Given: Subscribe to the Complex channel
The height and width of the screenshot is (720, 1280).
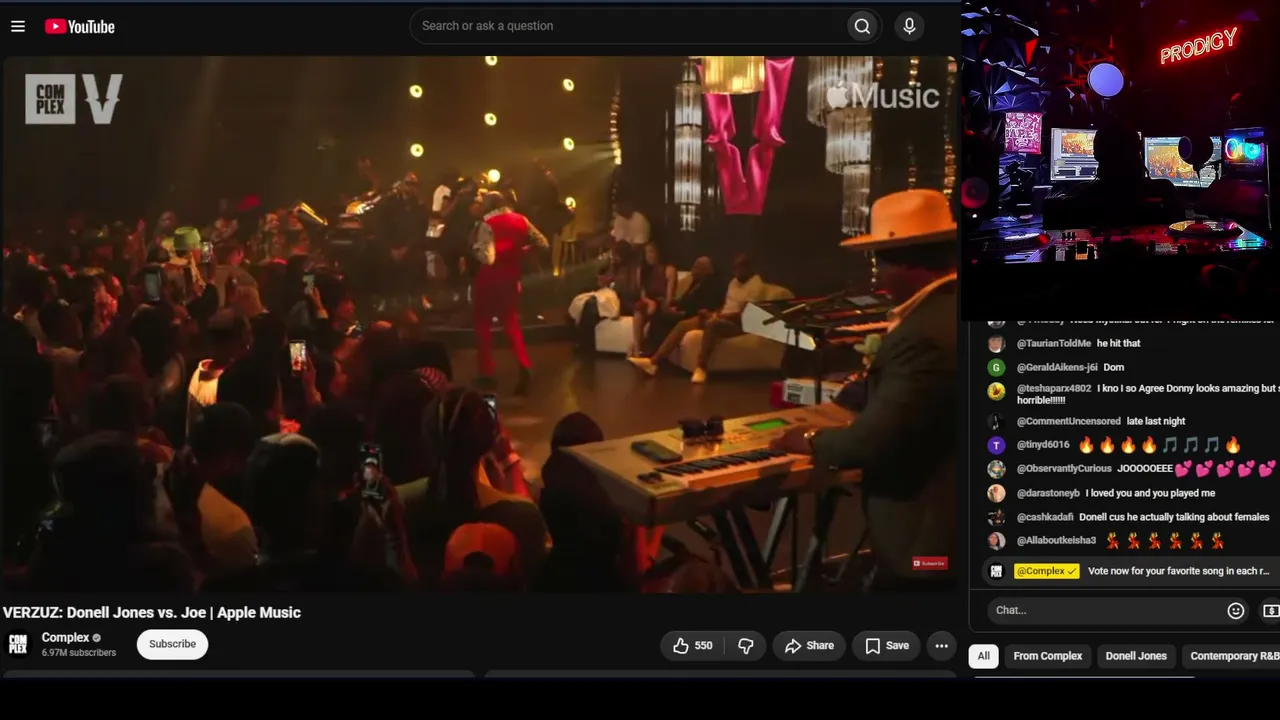Looking at the screenshot, I should click(172, 644).
